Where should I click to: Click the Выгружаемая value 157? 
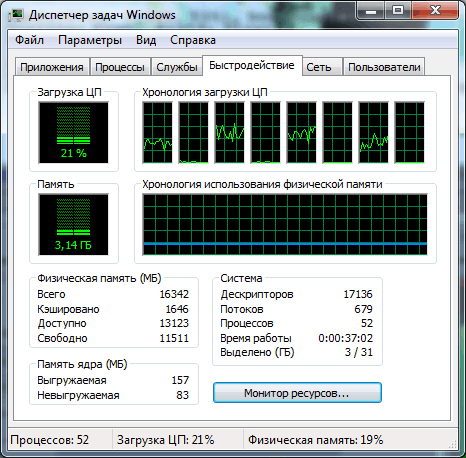click(x=180, y=380)
